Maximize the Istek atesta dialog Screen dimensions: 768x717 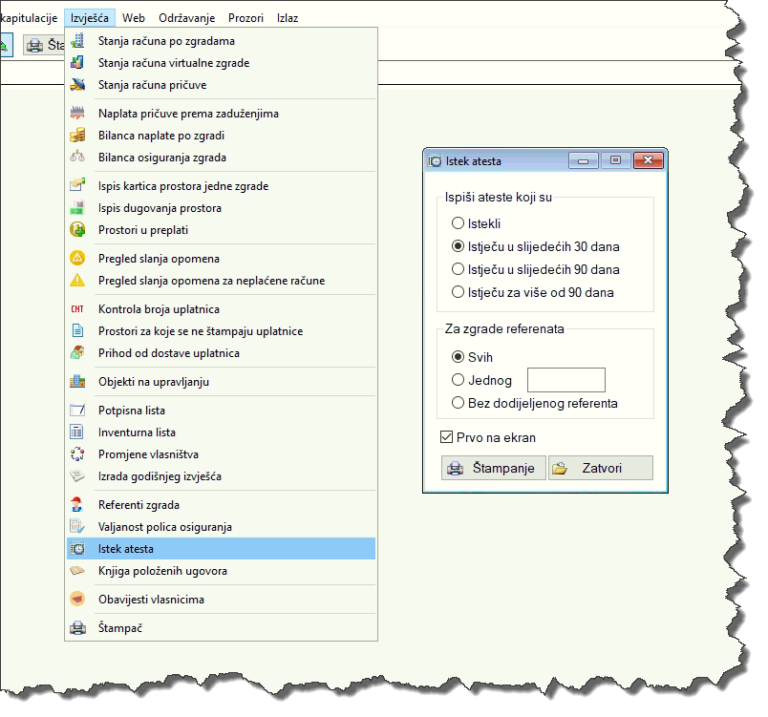pyautogui.click(x=615, y=161)
